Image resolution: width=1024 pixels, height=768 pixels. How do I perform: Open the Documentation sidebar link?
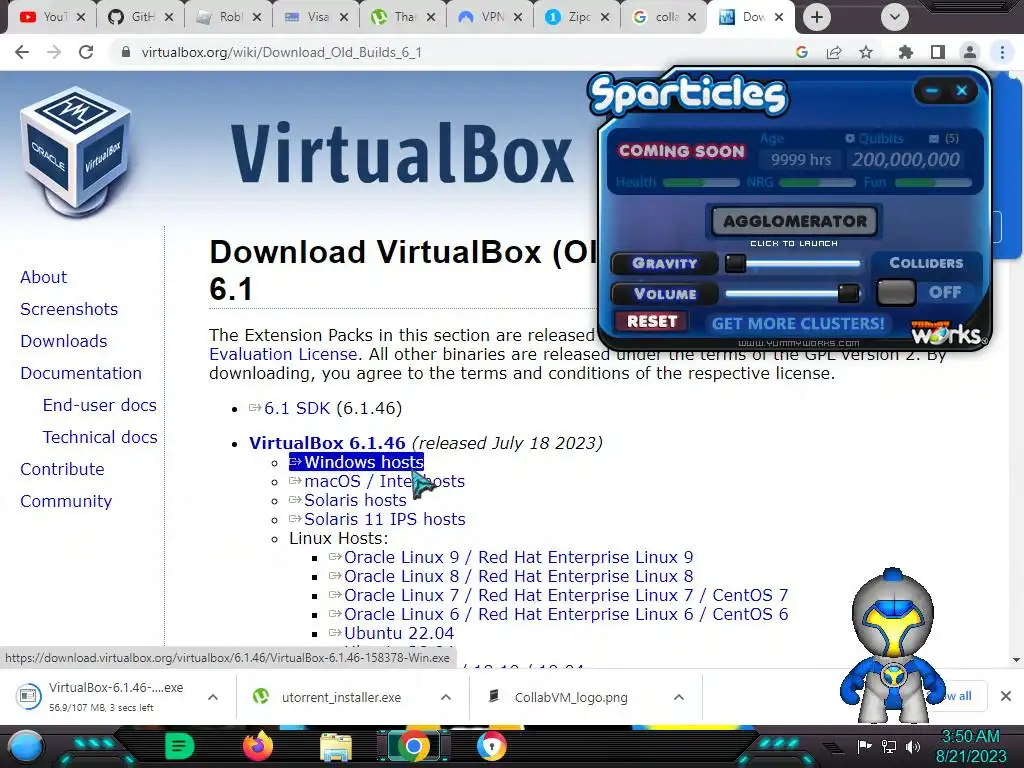pos(81,373)
